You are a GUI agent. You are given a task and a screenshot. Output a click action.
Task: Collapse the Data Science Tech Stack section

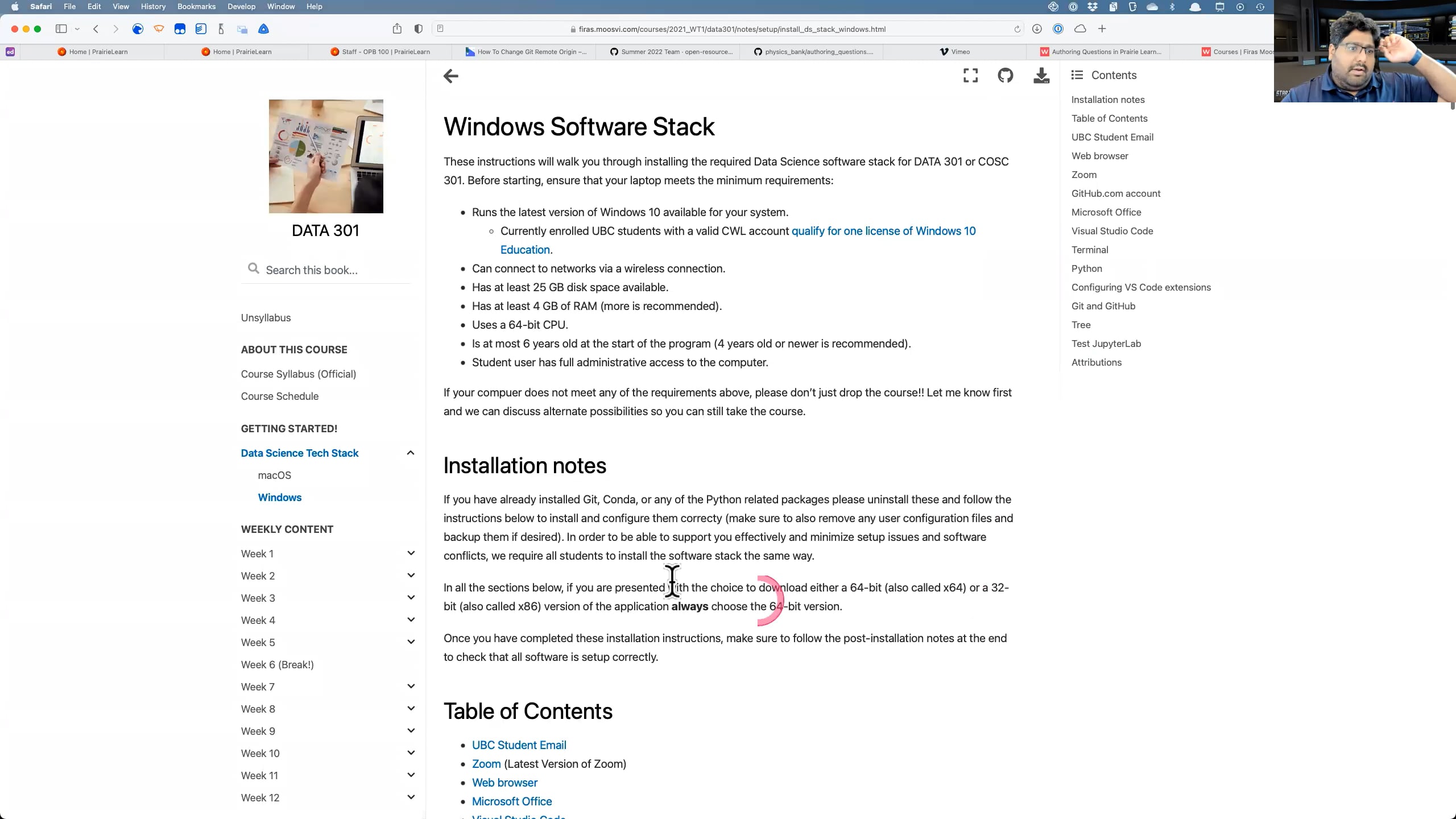[x=410, y=453]
